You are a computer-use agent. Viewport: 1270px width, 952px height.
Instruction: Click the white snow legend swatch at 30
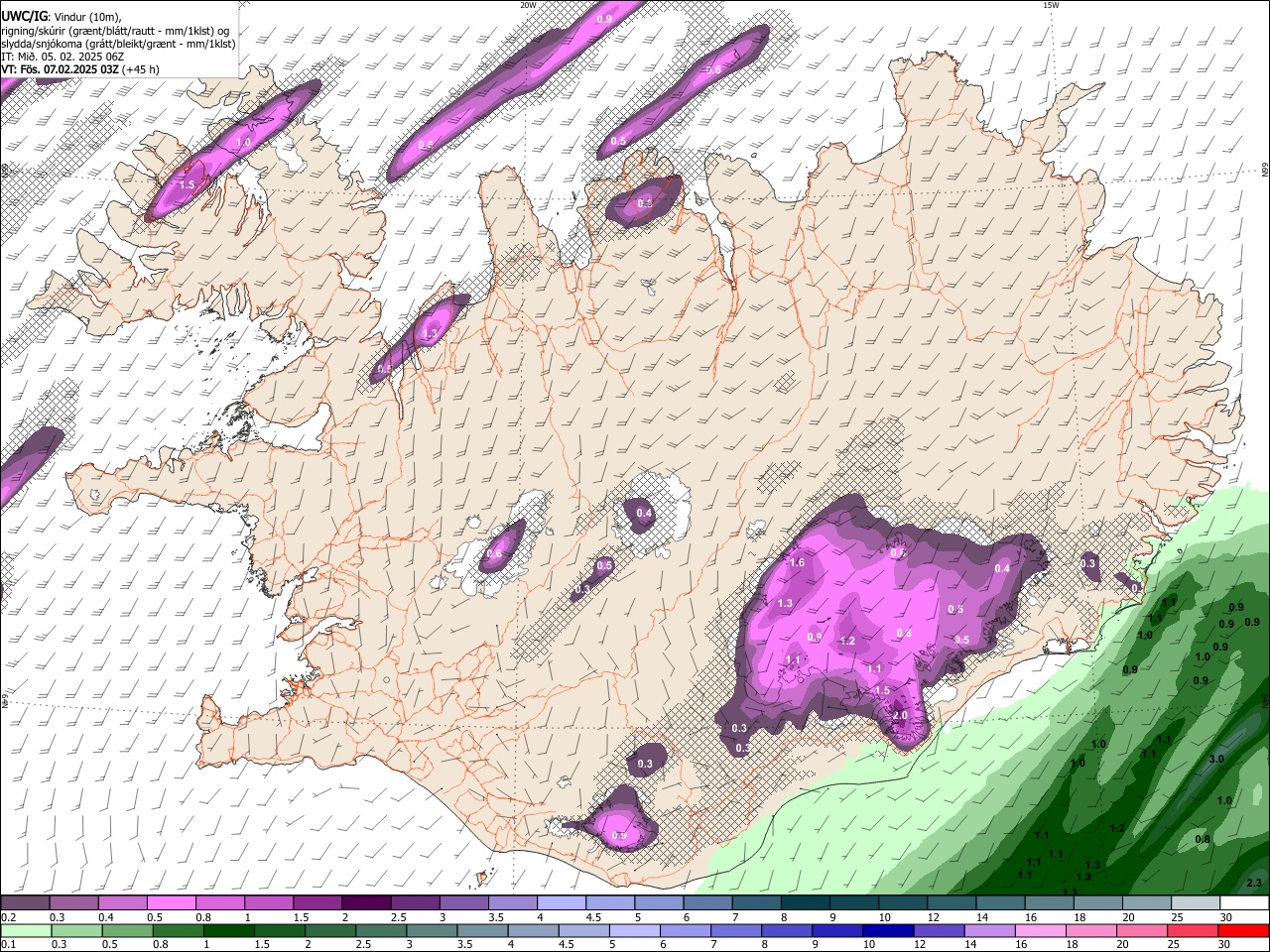(x=1243, y=903)
